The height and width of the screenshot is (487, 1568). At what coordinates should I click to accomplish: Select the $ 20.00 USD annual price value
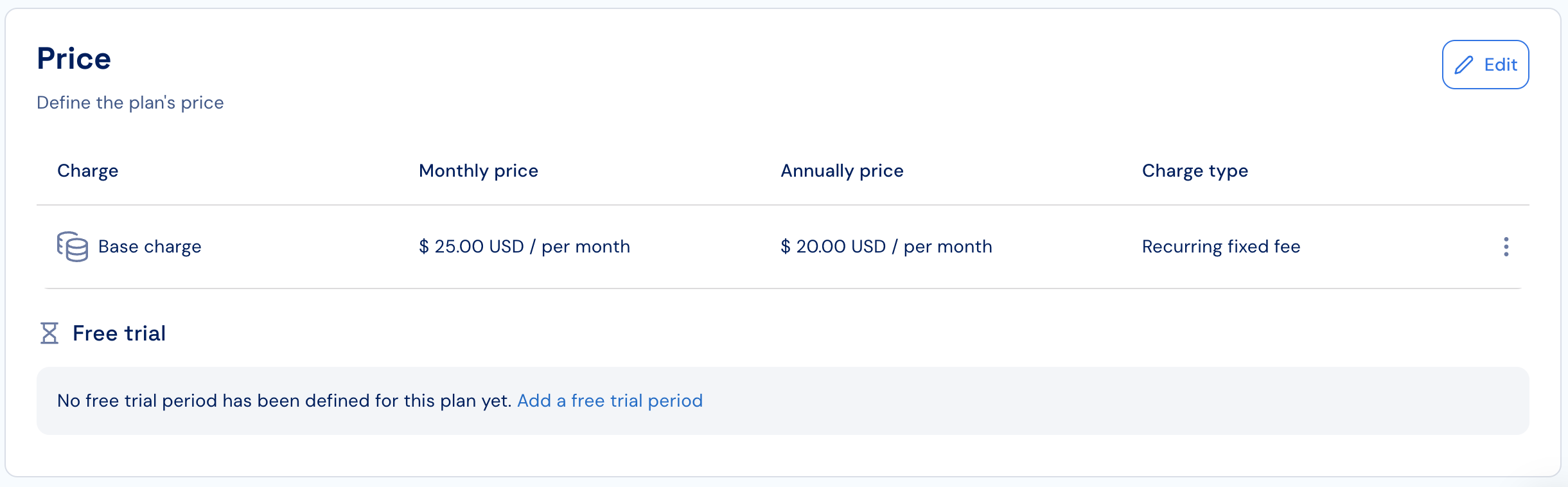[886, 247]
